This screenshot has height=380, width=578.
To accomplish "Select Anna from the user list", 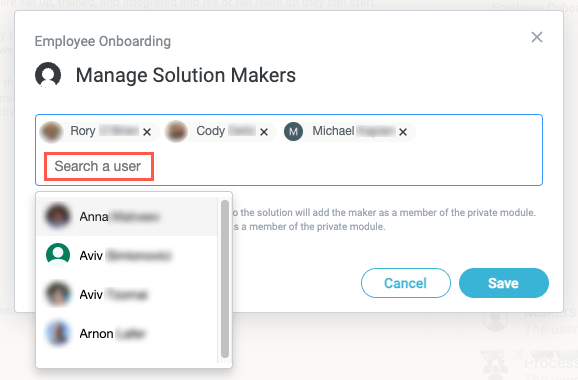I will (127, 216).
